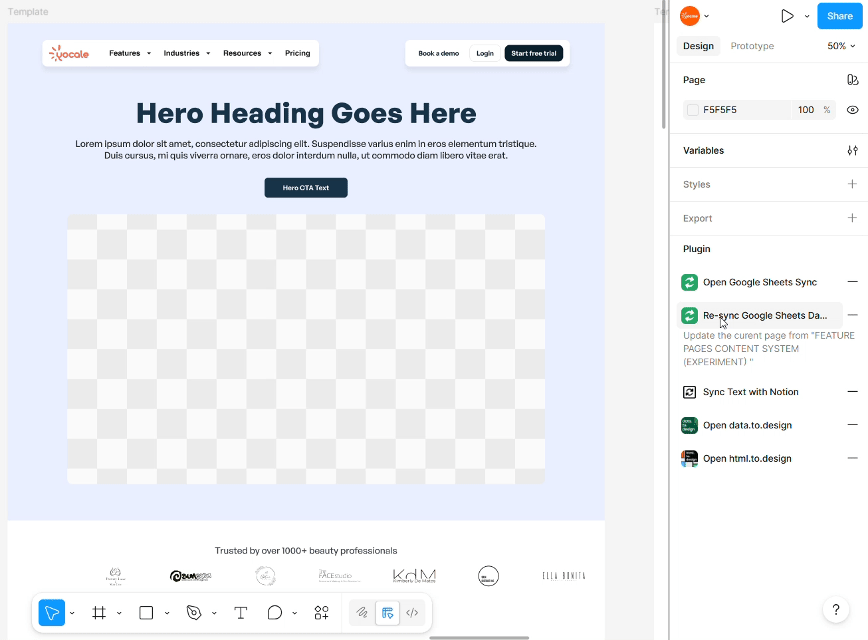This screenshot has height=640, width=868.
Task: Select the checkerboard hero image placeholder
Action: coord(306,349)
